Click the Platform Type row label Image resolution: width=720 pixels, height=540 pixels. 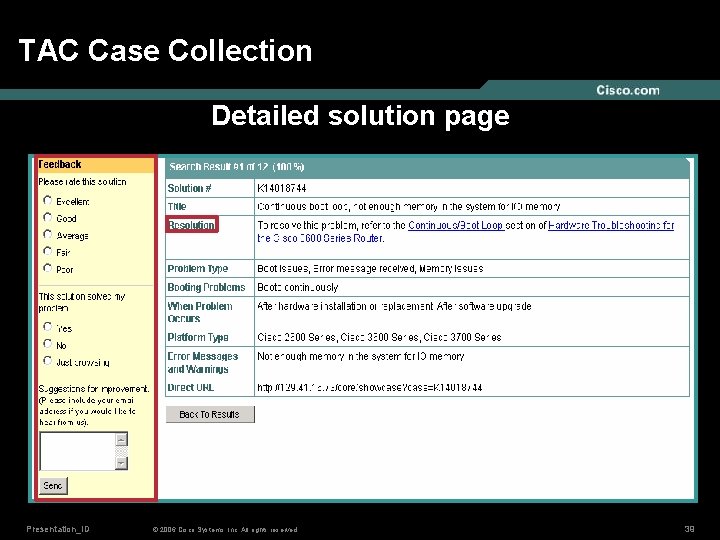point(198,338)
